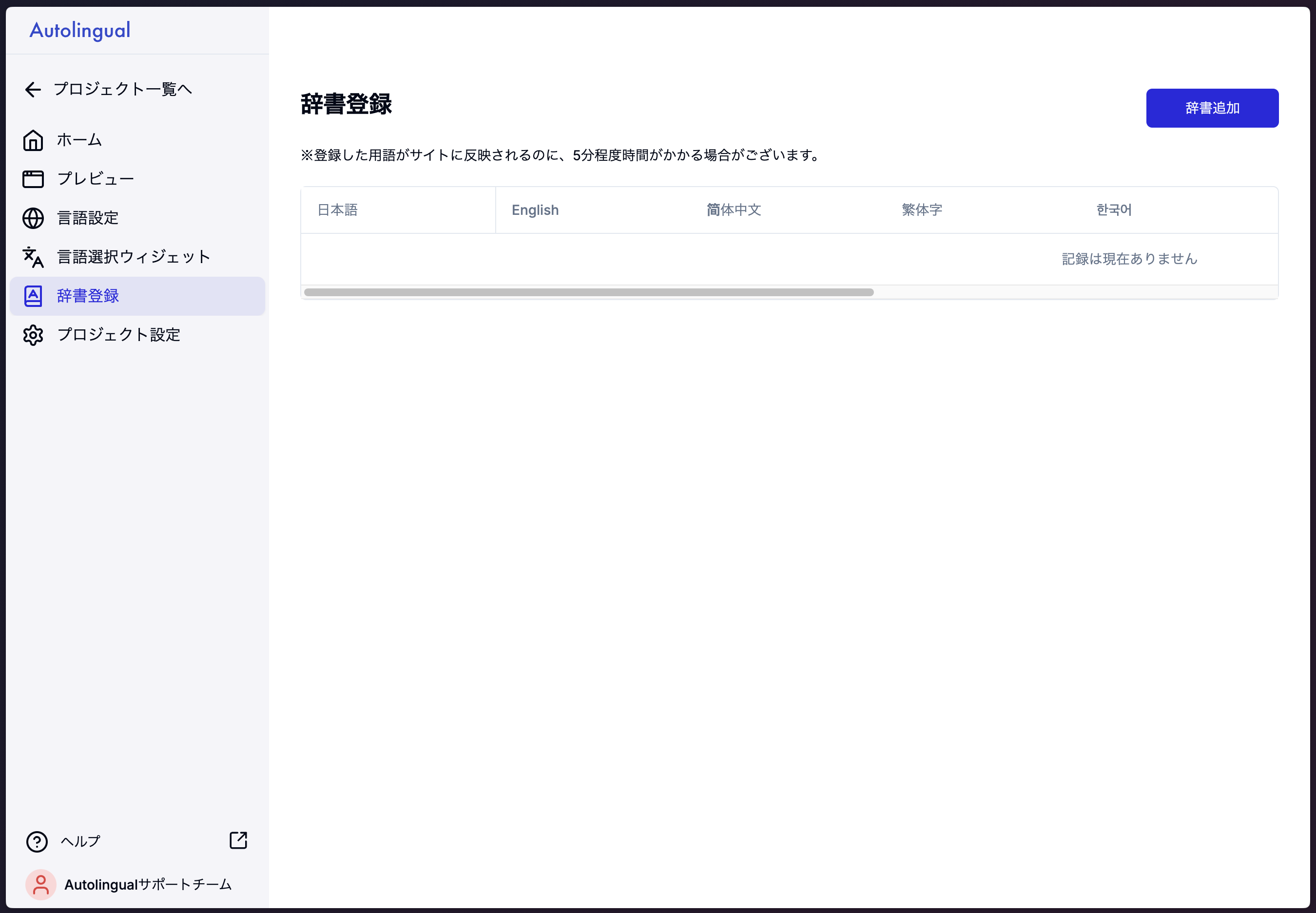Viewport: 1316px width, 913px height.
Task: Click the 辞書追加 button
Action: tap(1212, 108)
